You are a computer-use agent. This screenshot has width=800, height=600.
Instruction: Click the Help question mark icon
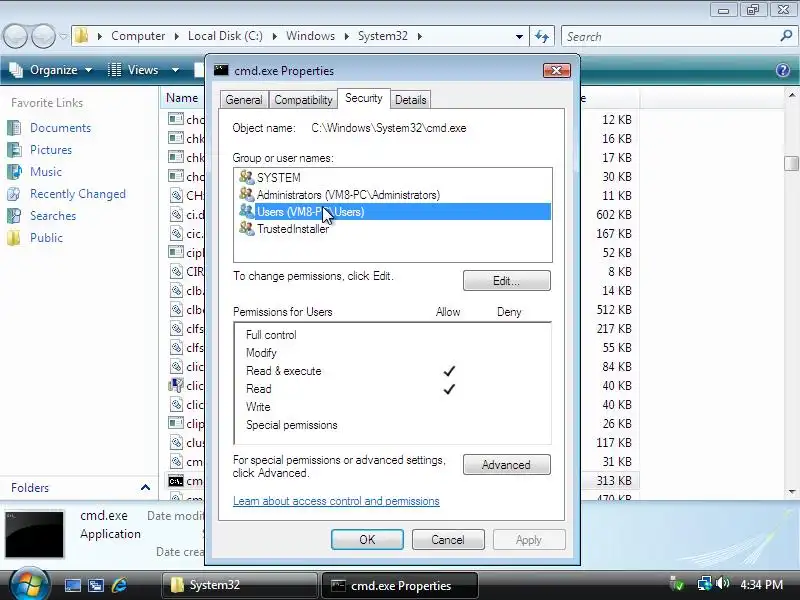(x=783, y=70)
